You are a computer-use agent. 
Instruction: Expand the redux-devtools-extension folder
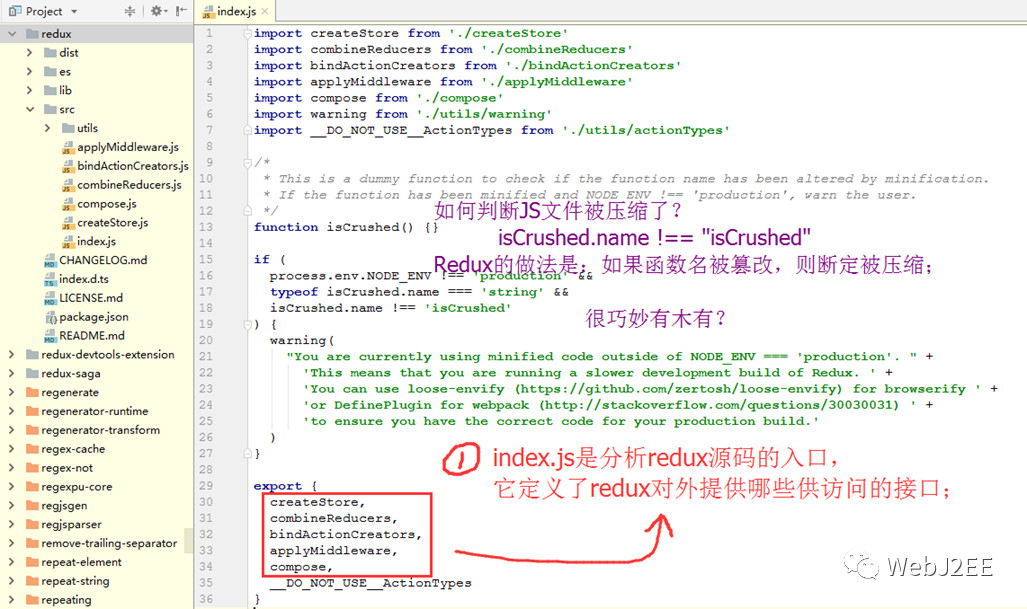pos(11,354)
